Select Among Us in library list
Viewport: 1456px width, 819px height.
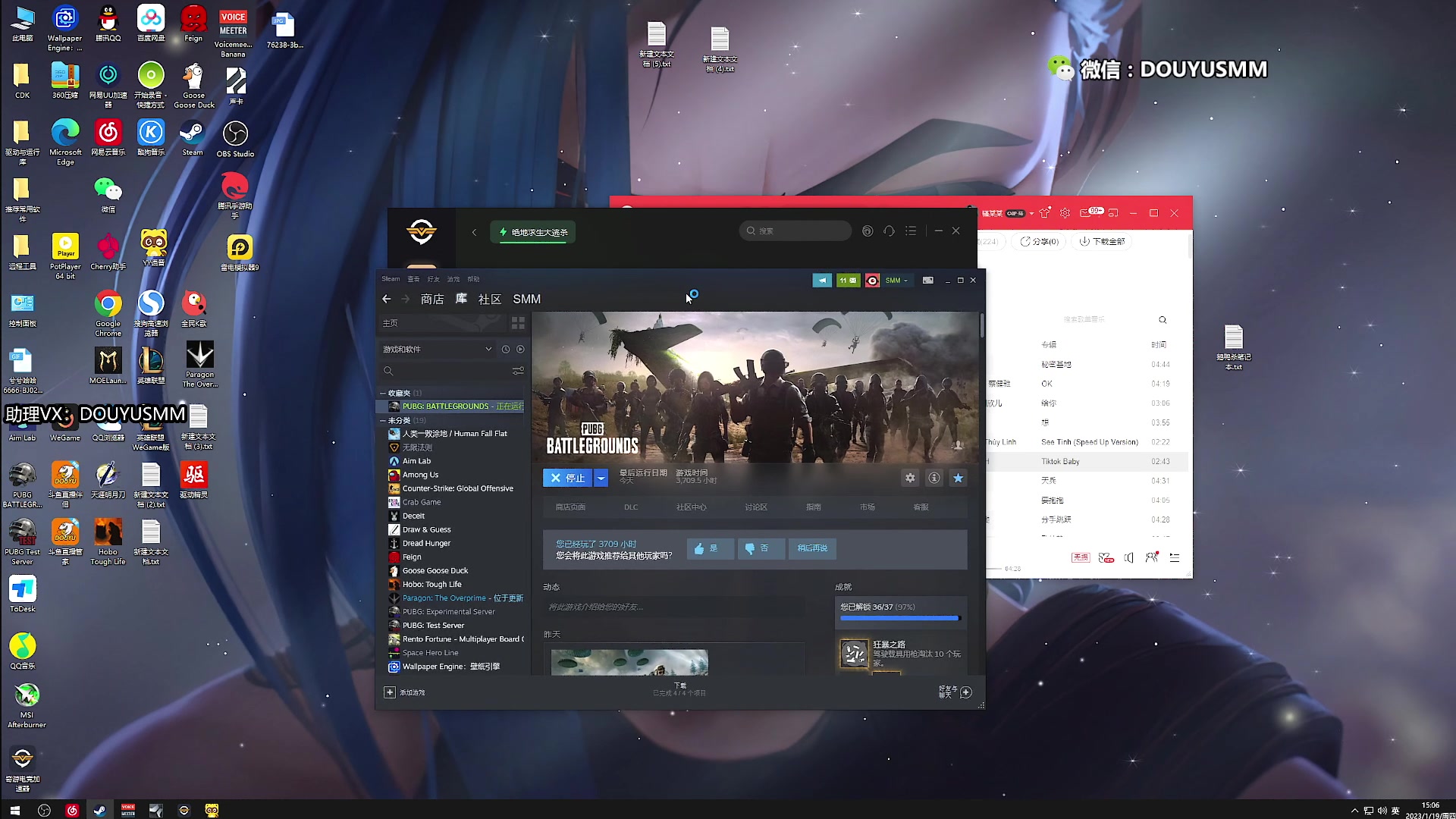click(420, 475)
